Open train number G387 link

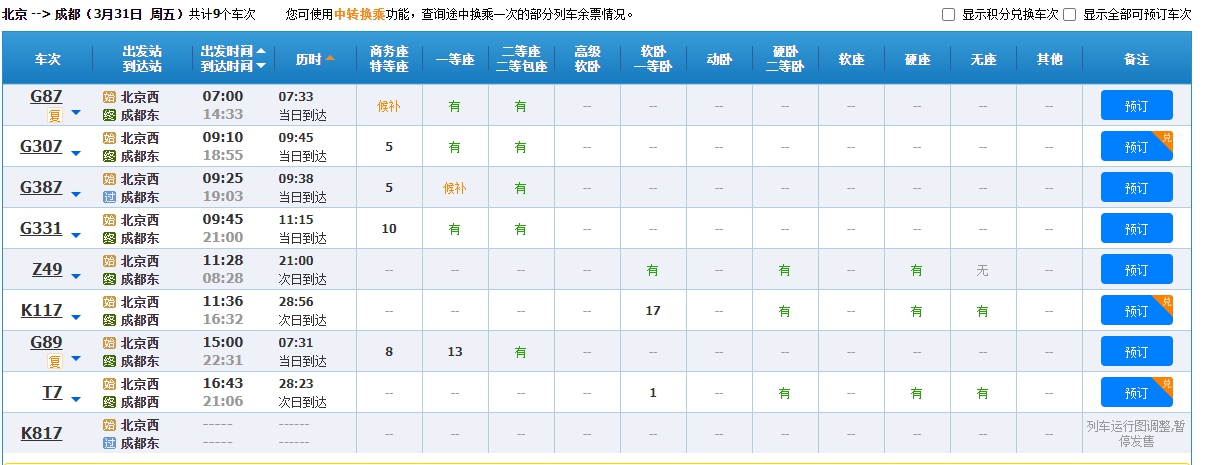coord(41,187)
